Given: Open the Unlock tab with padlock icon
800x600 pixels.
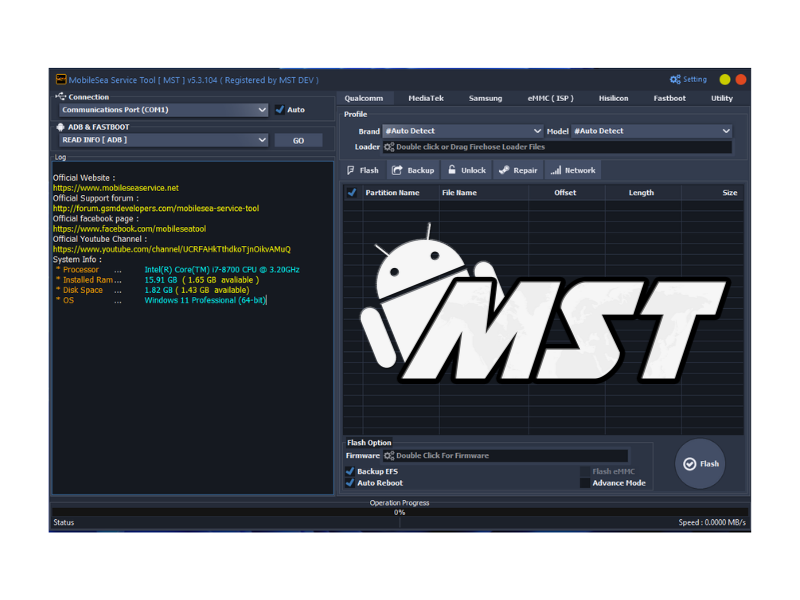Looking at the screenshot, I should (x=467, y=170).
